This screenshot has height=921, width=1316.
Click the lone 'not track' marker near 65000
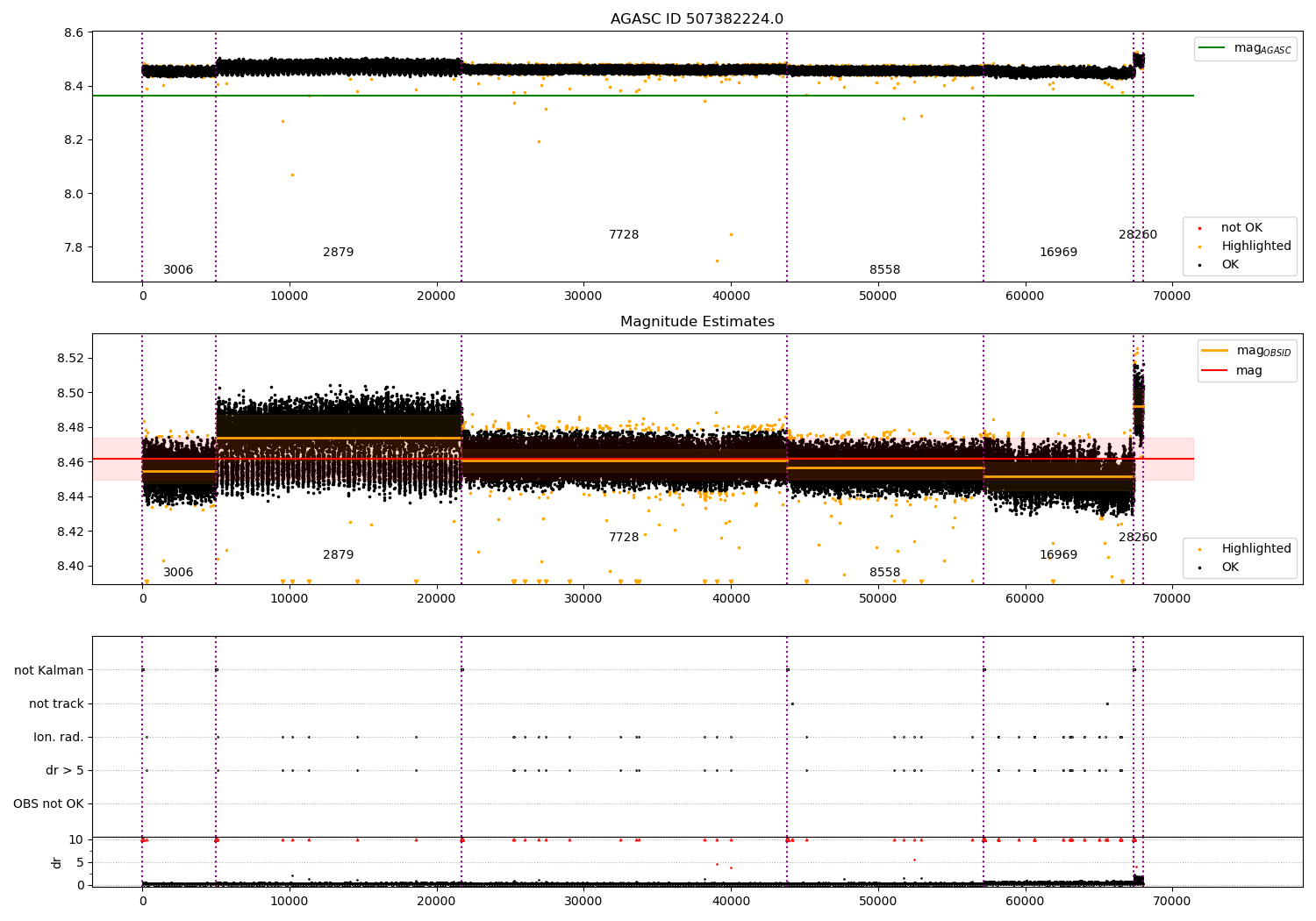[x=1107, y=703]
